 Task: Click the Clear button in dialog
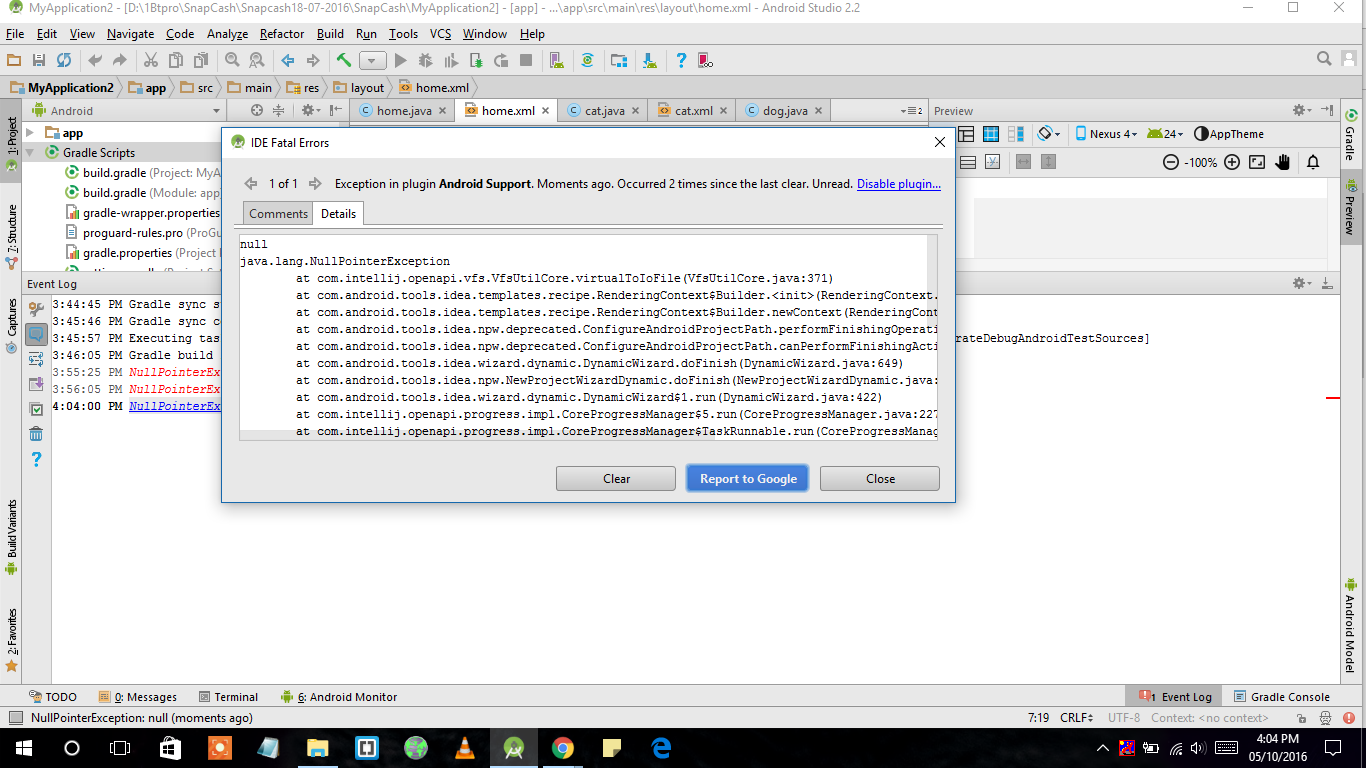(x=616, y=478)
